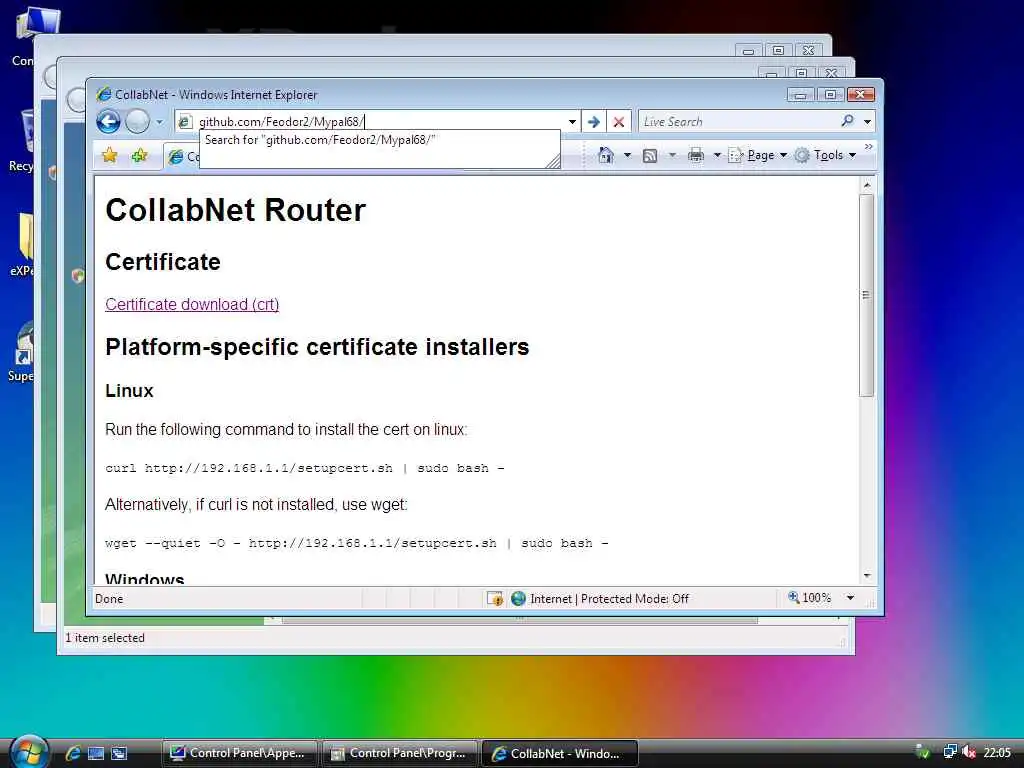Click the CollabNet Router page heading
The height and width of the screenshot is (768, 1024).
pyautogui.click(x=235, y=210)
